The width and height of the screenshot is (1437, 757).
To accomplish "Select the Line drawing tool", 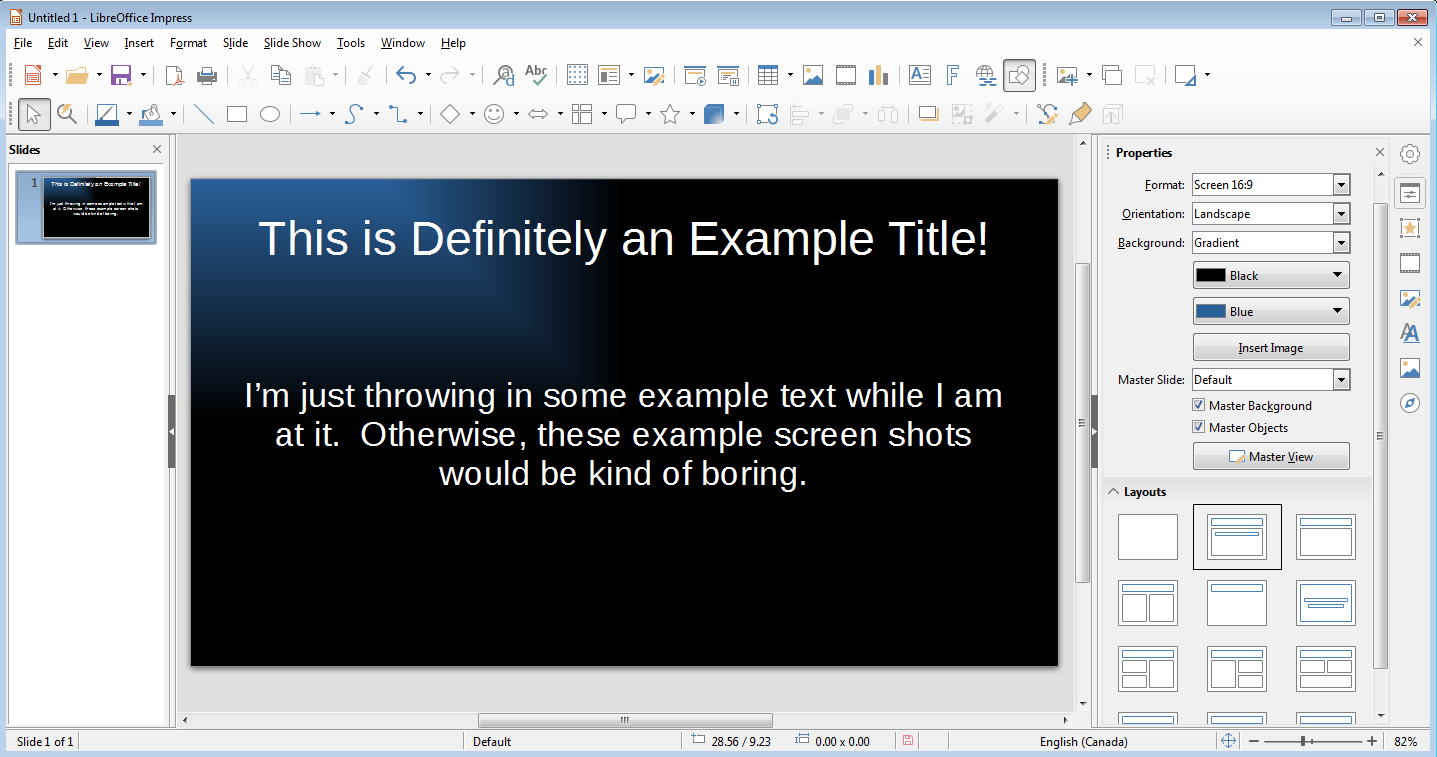I will 204,114.
